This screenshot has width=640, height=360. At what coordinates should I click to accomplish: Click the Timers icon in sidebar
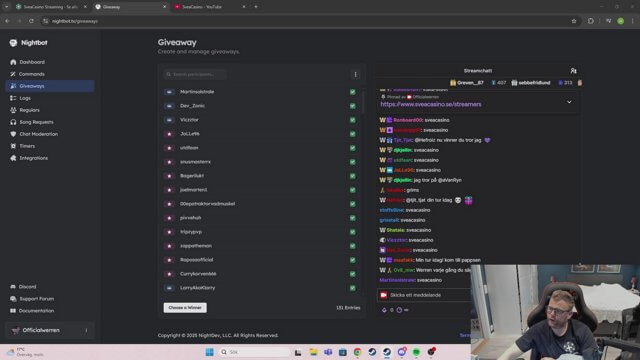coord(13,146)
